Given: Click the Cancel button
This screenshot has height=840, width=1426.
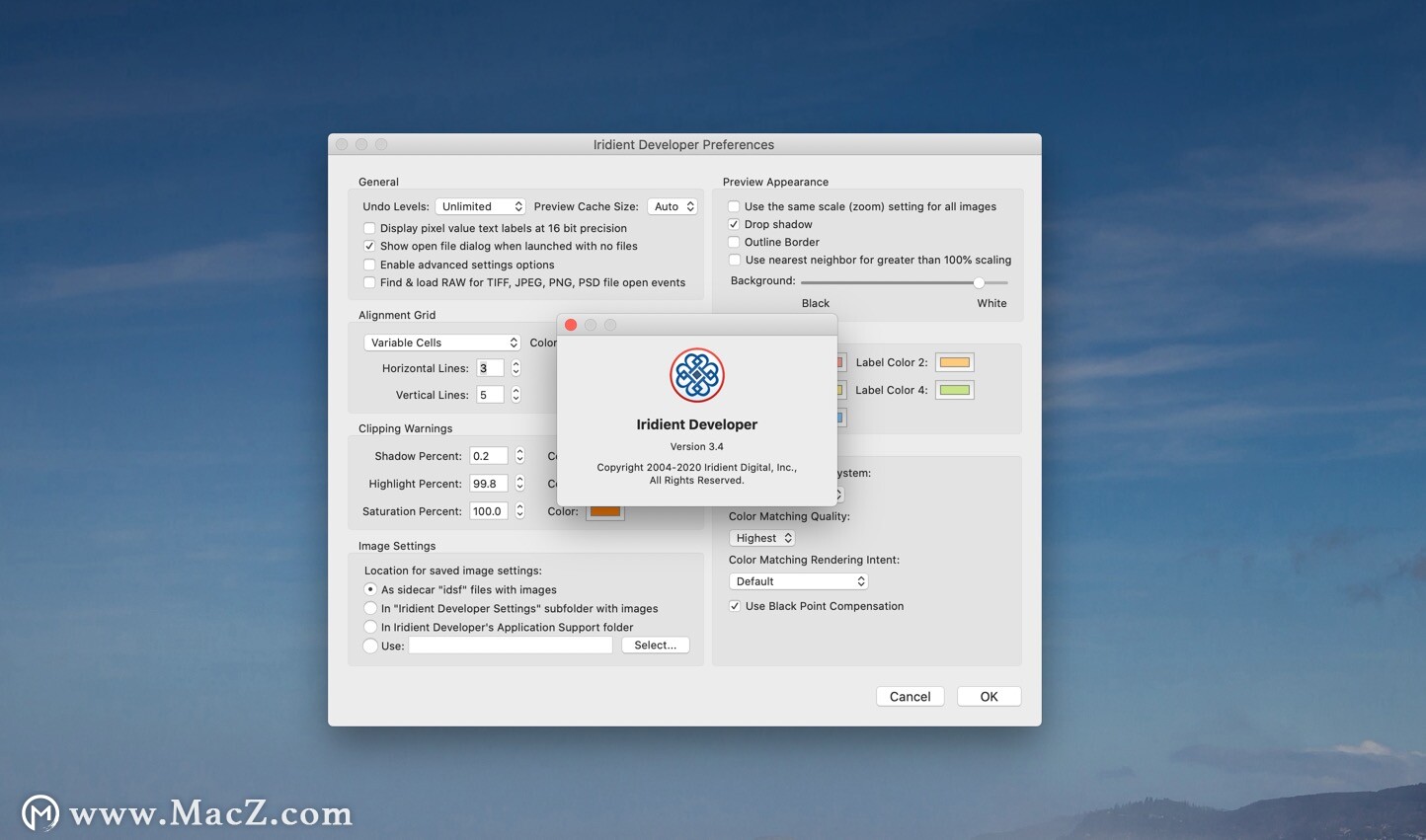Looking at the screenshot, I should [x=911, y=697].
